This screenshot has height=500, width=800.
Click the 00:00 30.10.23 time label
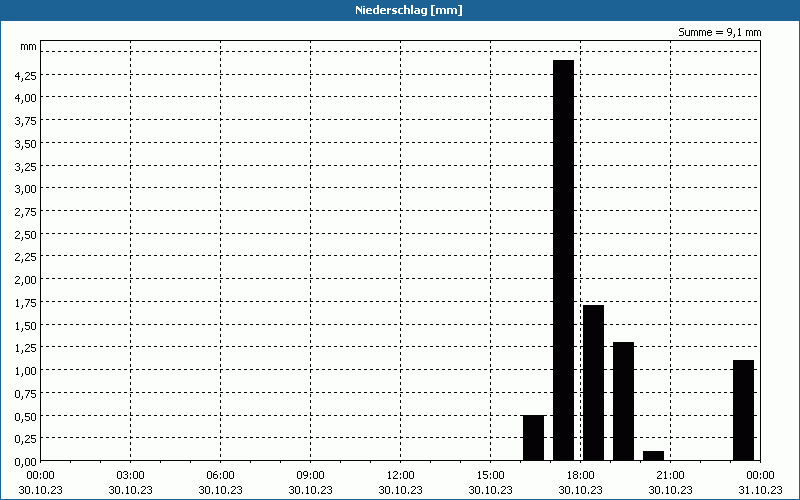(40, 483)
